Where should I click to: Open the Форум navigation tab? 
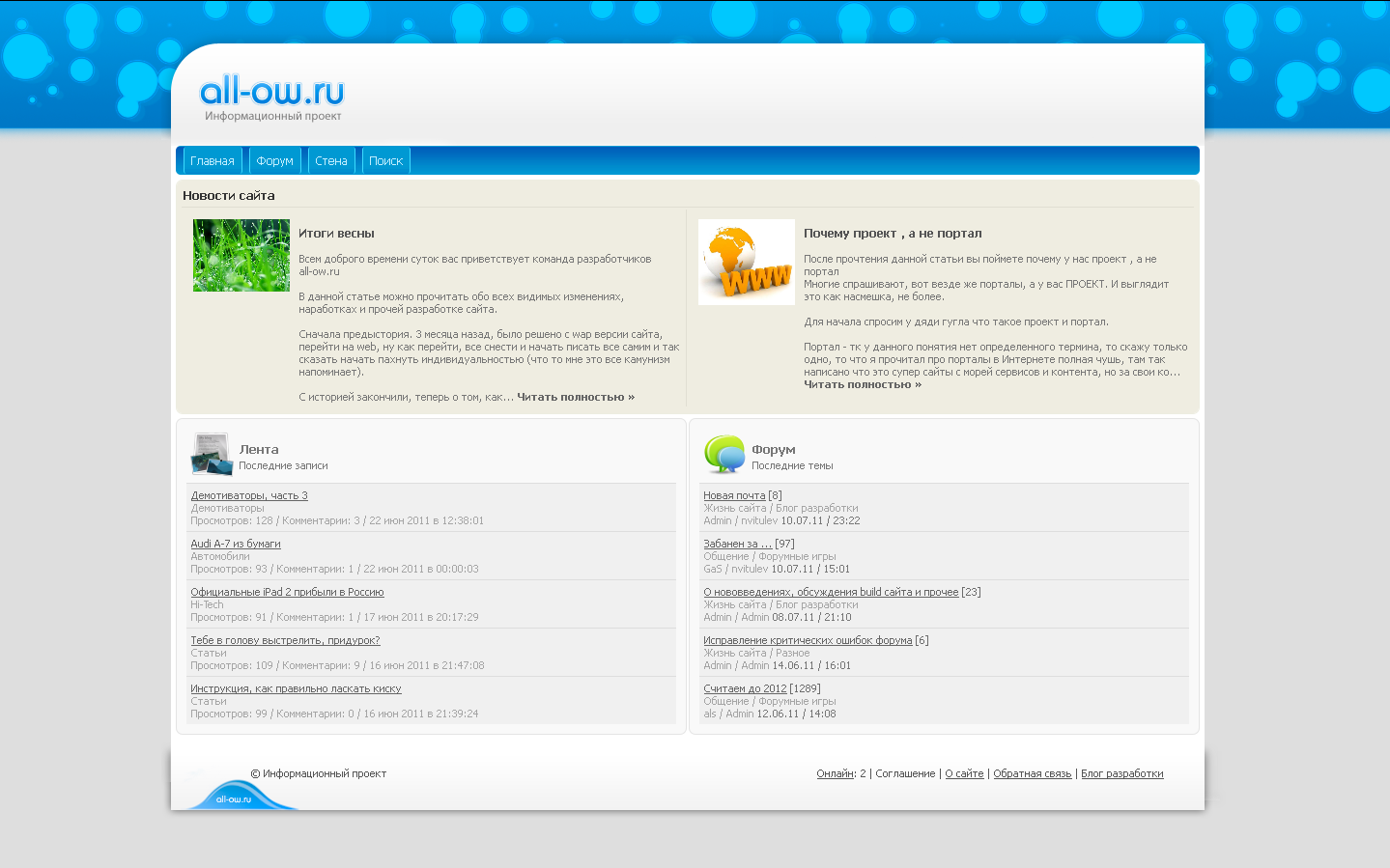[275, 161]
